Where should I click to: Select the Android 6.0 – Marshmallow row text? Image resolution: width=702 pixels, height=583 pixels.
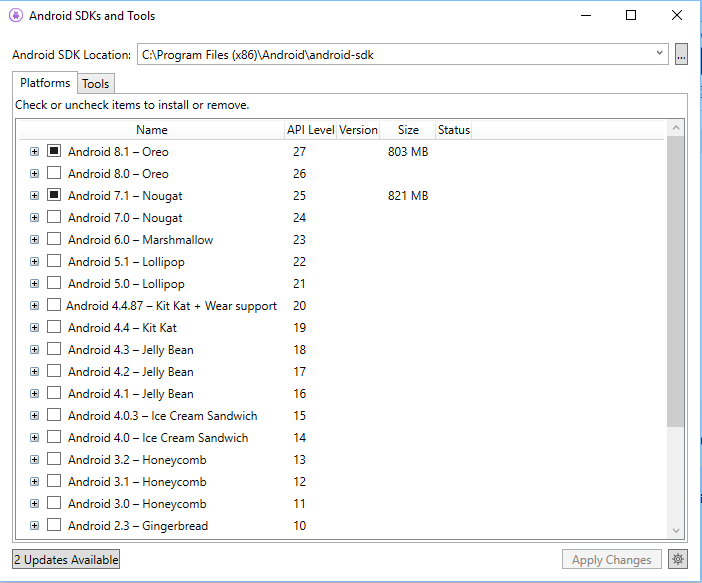click(141, 240)
